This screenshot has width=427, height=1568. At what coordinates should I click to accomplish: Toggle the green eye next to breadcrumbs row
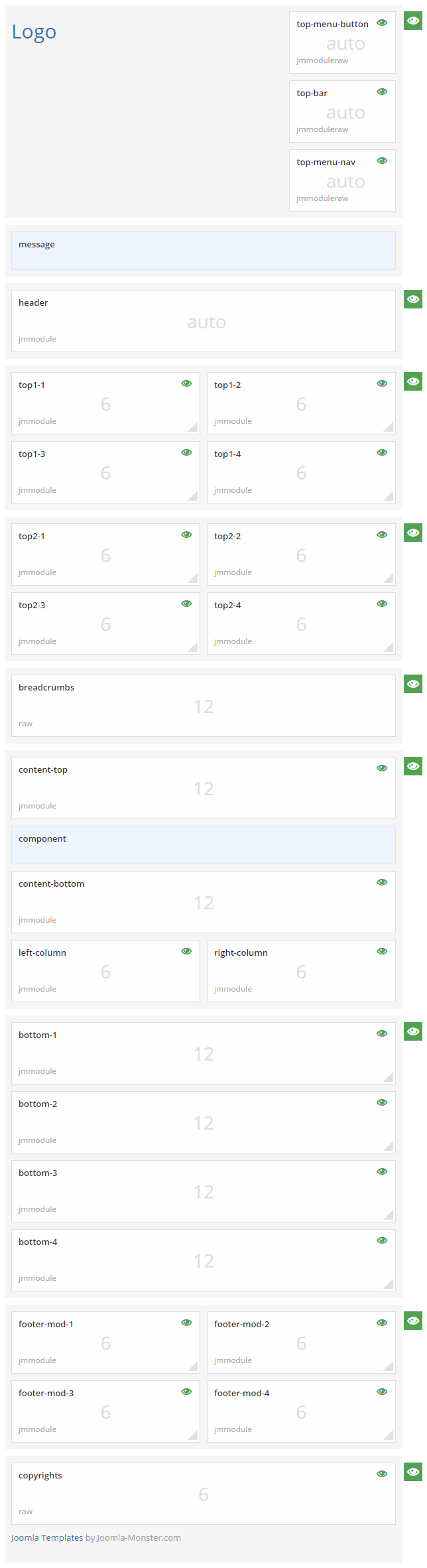coord(412,684)
